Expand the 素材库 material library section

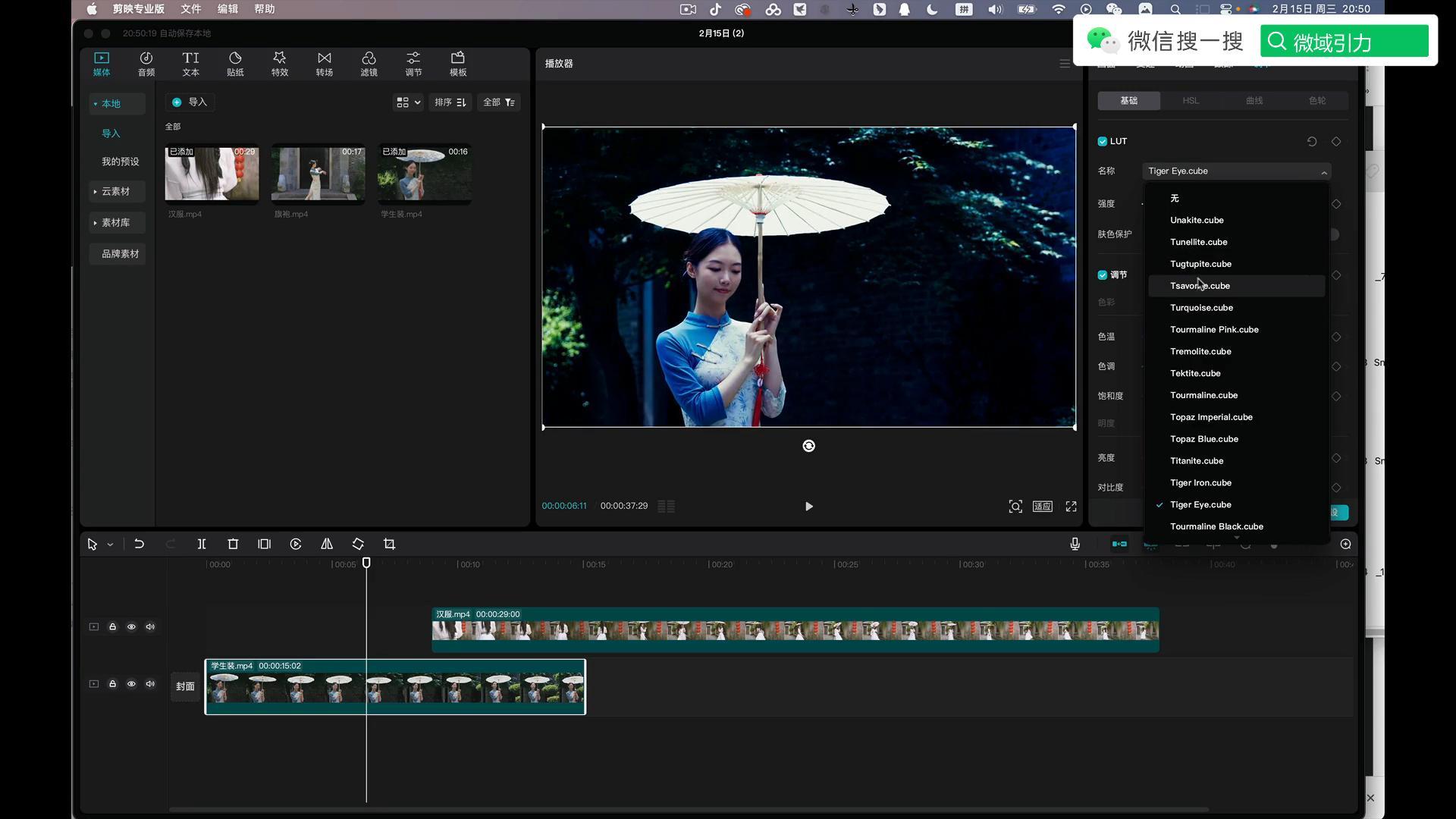(x=116, y=222)
